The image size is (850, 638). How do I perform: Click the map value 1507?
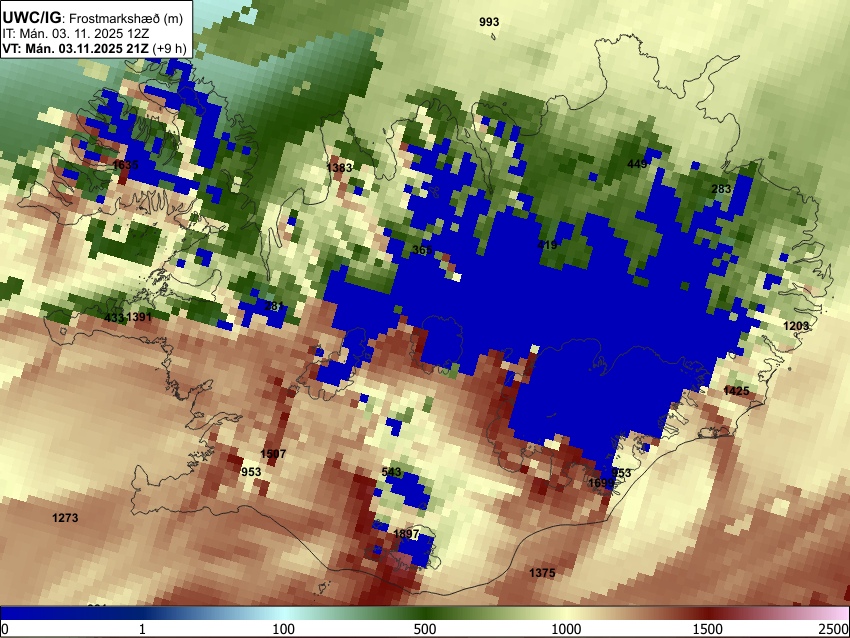point(273,454)
